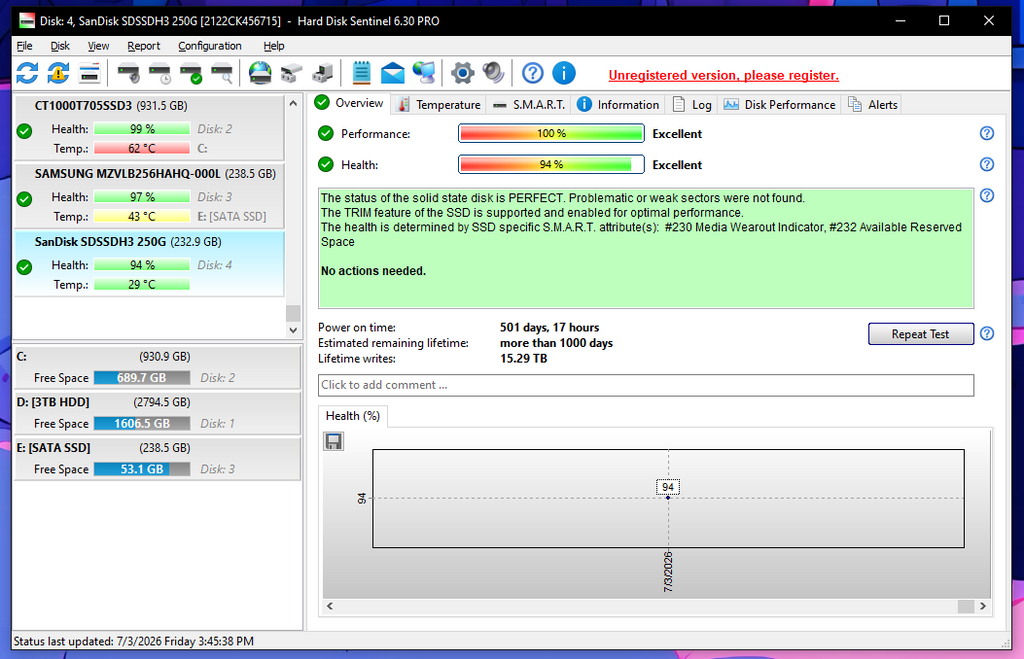
Task: Click the E: [SATA SSD] 53.1 GB bar
Action: pyautogui.click(x=142, y=469)
